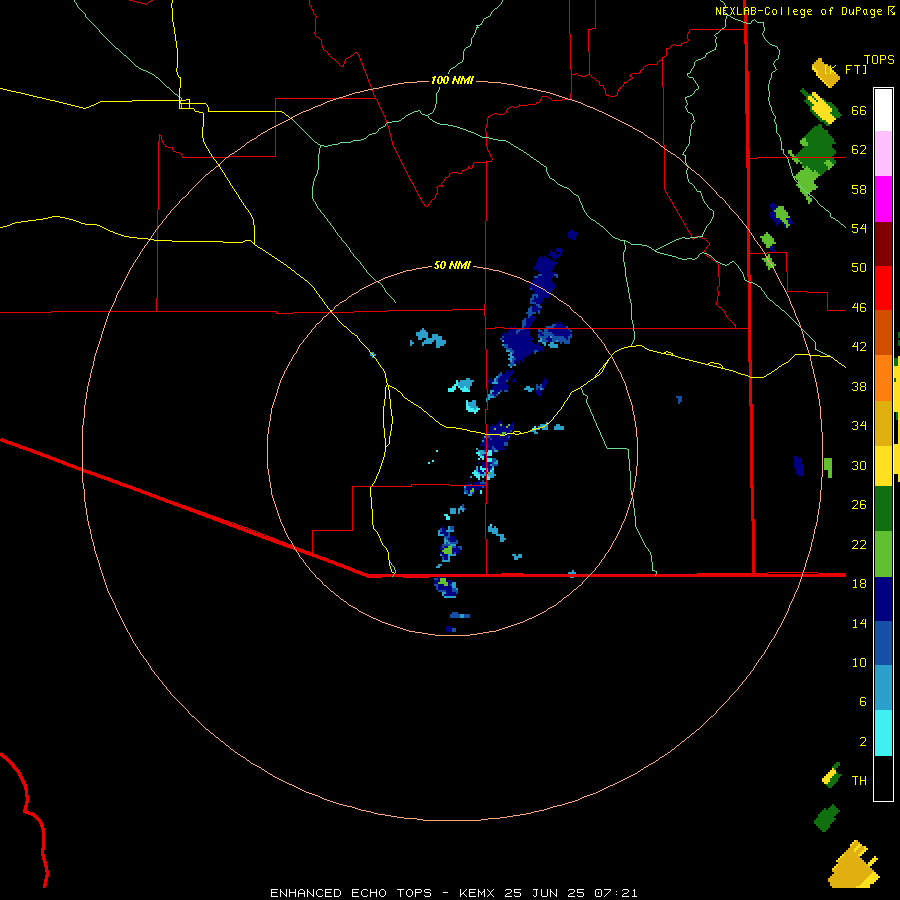Click the legend value 2
900x900 pixels.
(x=862, y=742)
